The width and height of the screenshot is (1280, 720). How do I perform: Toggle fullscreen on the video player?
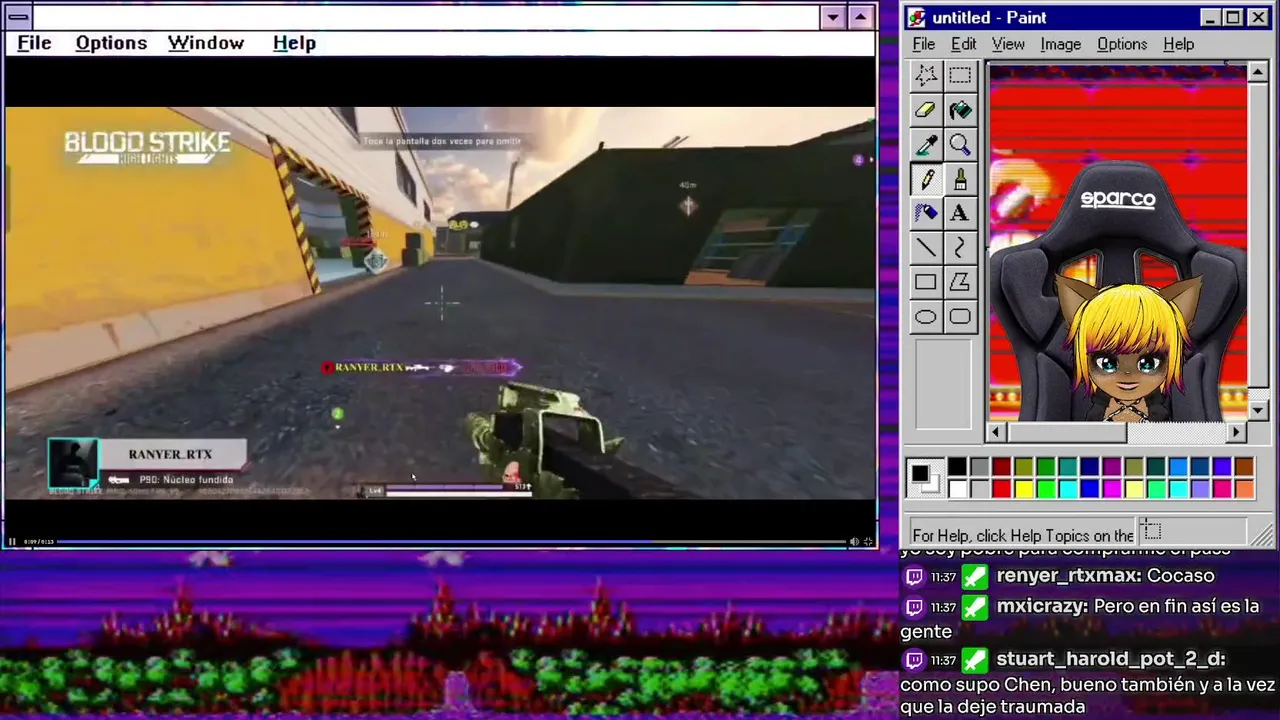(869, 542)
